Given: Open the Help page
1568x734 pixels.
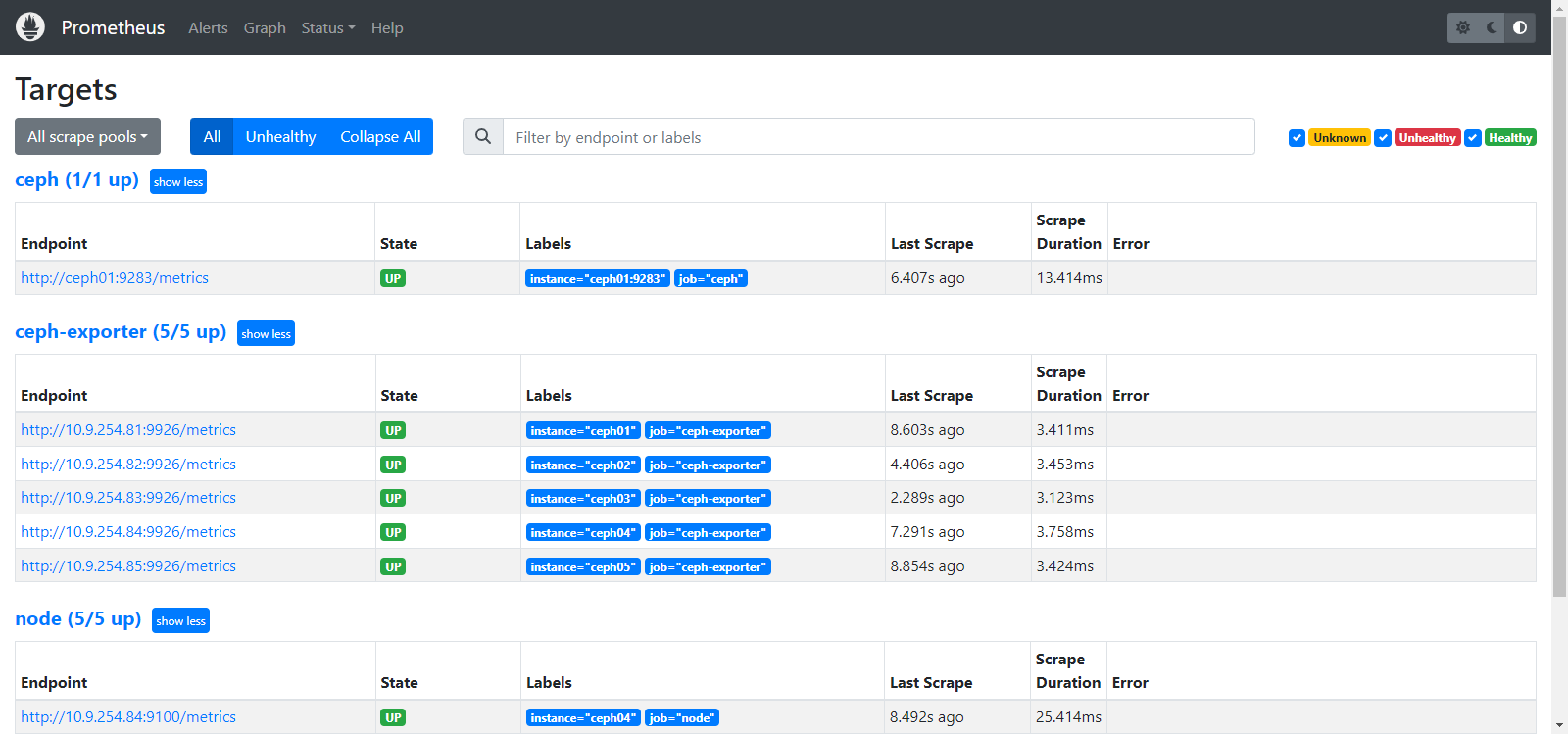Looking at the screenshot, I should pyautogui.click(x=387, y=27).
